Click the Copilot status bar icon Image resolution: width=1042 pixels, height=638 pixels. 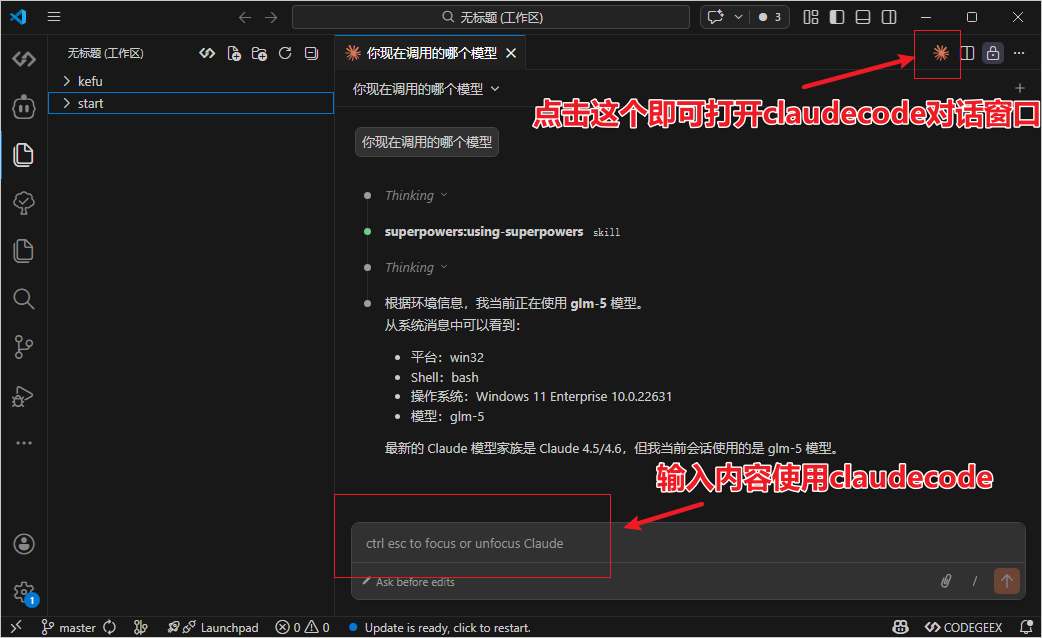[900, 627]
